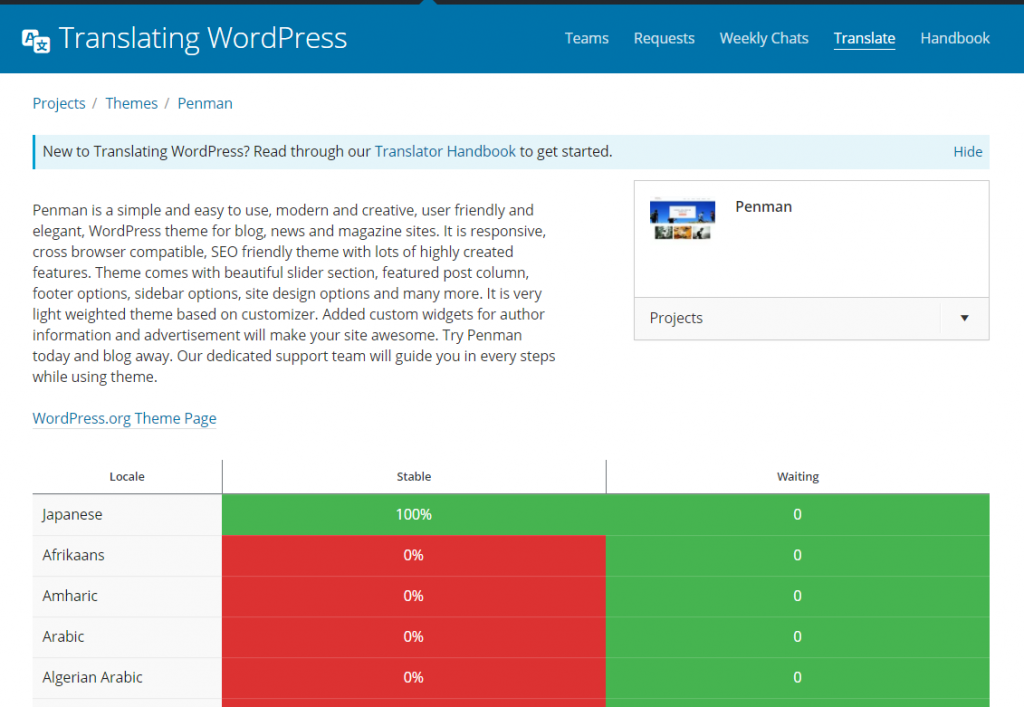Click the Penman theme description paragraph

click(294, 293)
